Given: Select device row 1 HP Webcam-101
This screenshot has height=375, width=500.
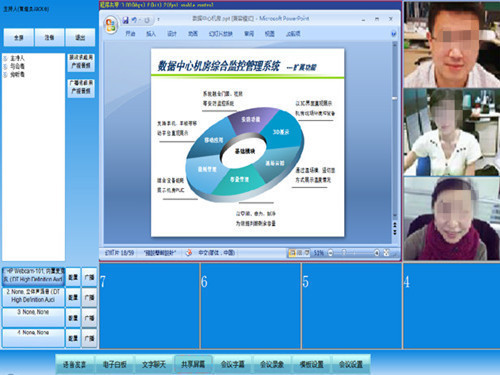Looking at the screenshot, I should coord(33,276).
